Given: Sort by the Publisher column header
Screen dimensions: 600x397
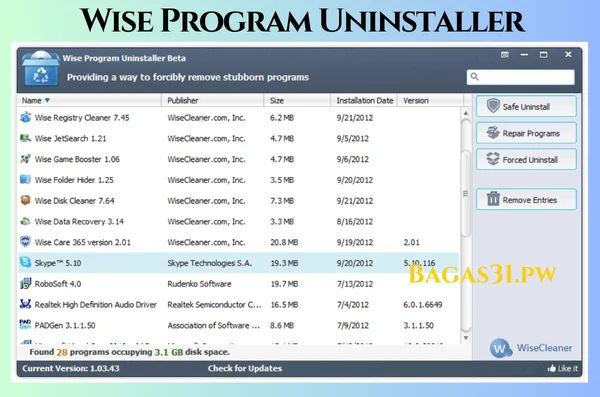Looking at the screenshot, I should (213, 100).
